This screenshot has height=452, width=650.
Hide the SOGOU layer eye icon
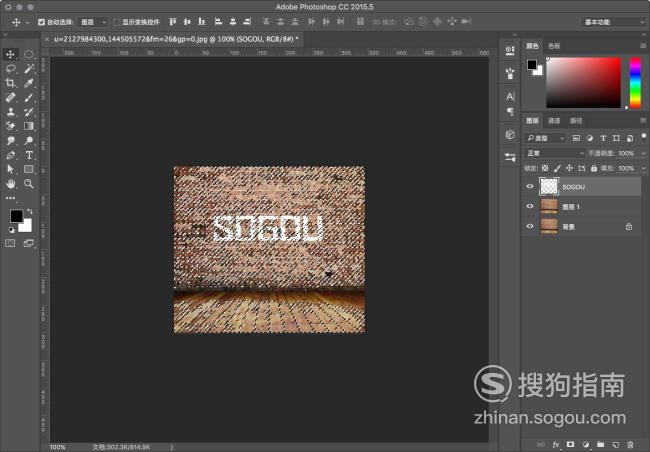[530, 187]
